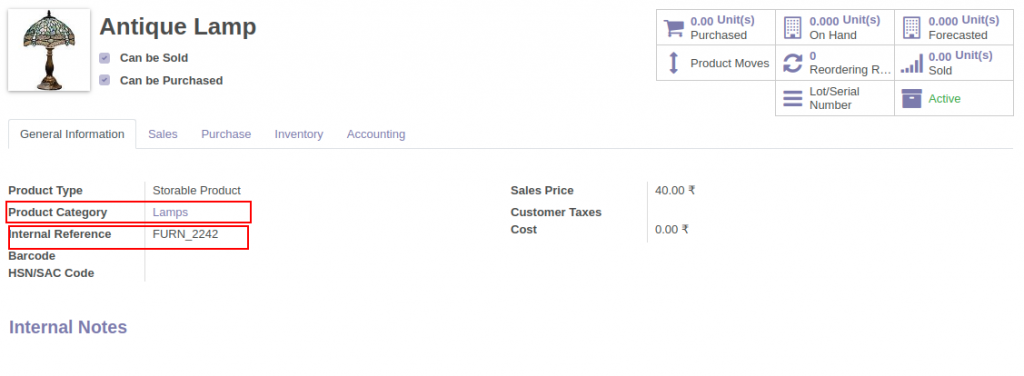
Task: Toggle the Can be Sold checkbox
Action: point(104,58)
